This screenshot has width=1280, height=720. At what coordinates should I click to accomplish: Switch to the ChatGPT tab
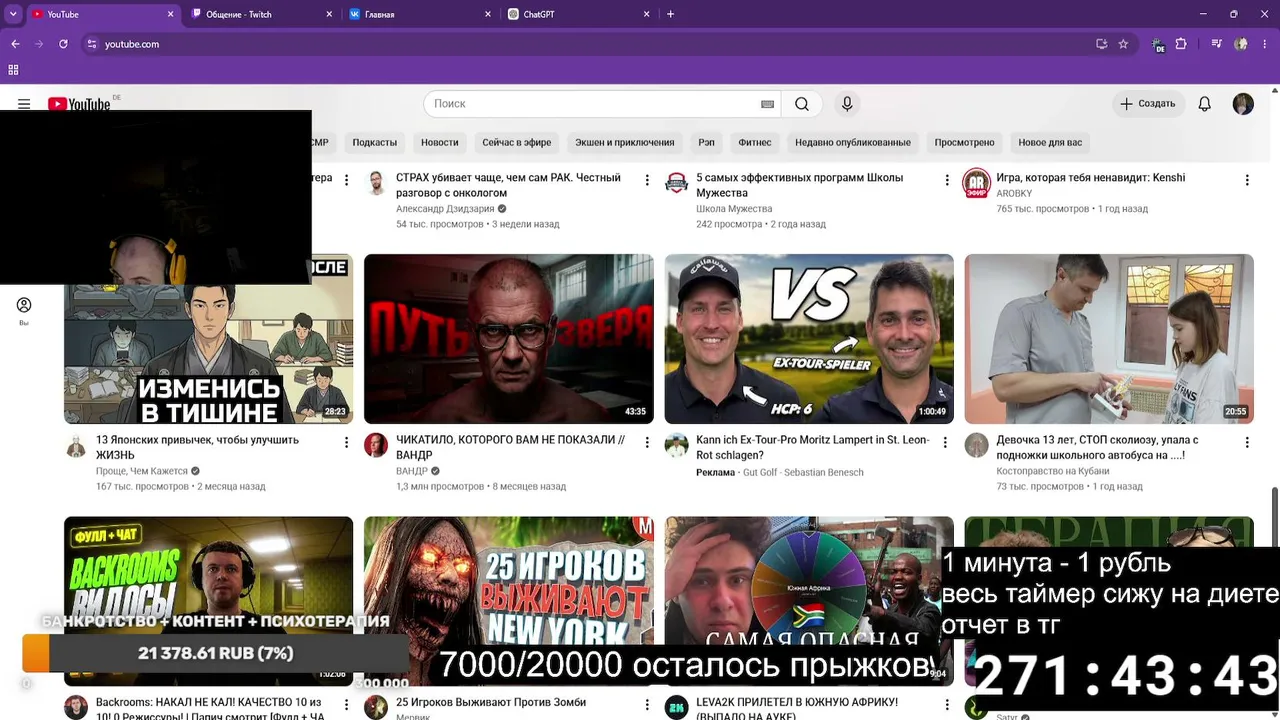coord(579,14)
